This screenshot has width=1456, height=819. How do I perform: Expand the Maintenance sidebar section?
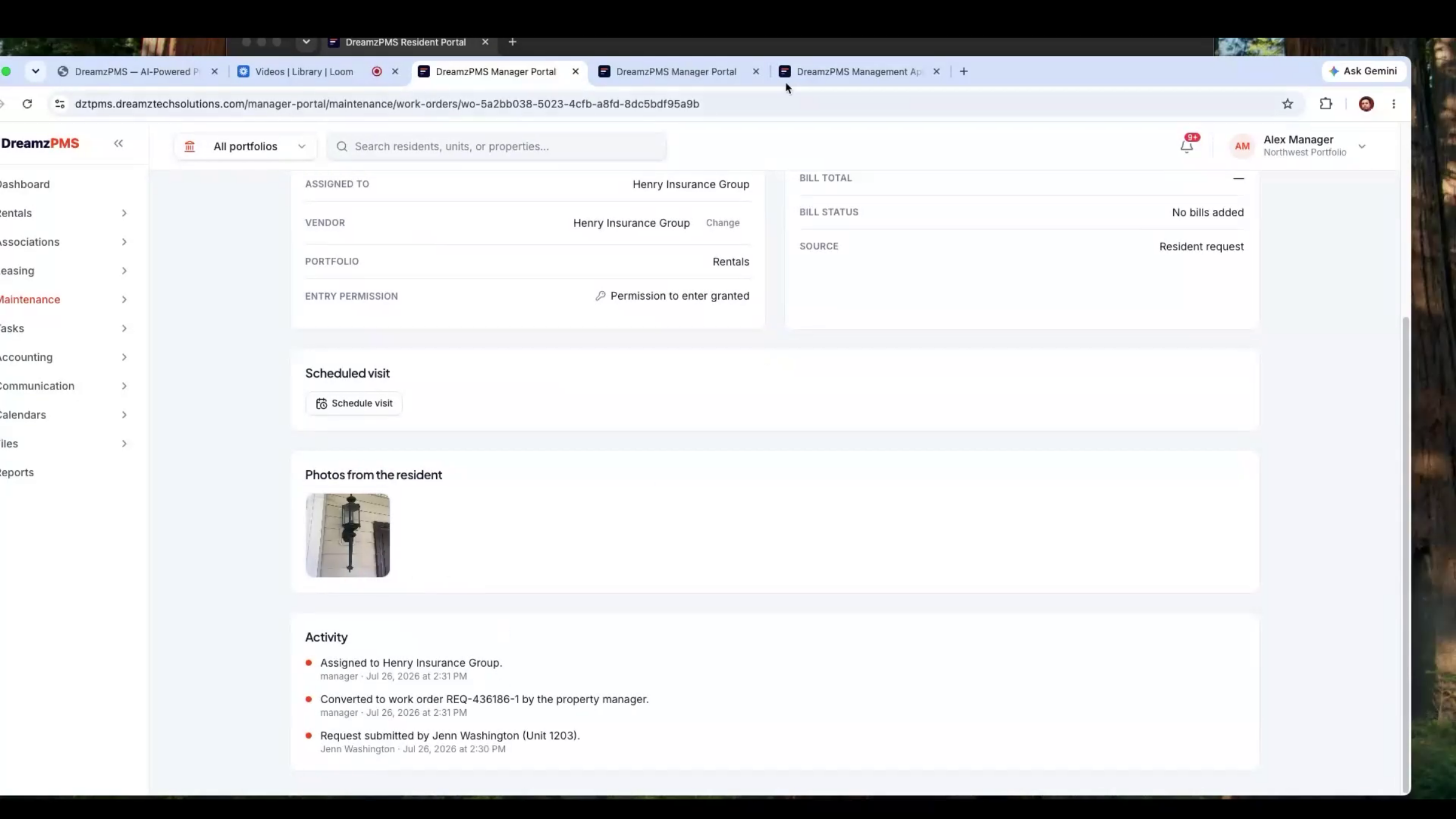124,300
